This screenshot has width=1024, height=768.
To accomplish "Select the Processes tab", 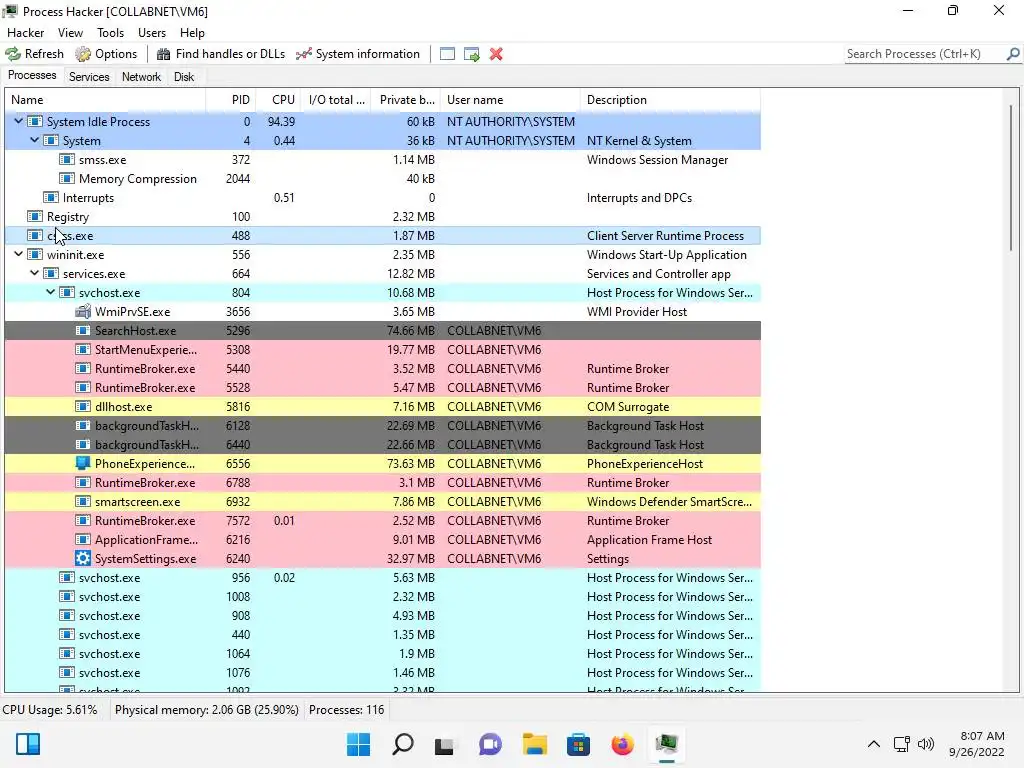I will [x=32, y=76].
